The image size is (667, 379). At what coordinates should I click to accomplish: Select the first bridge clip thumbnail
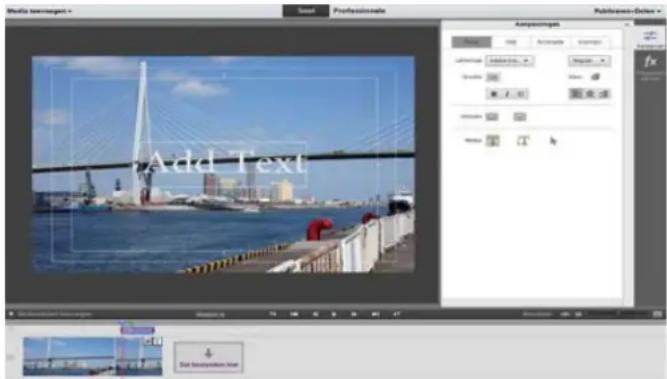69,356
